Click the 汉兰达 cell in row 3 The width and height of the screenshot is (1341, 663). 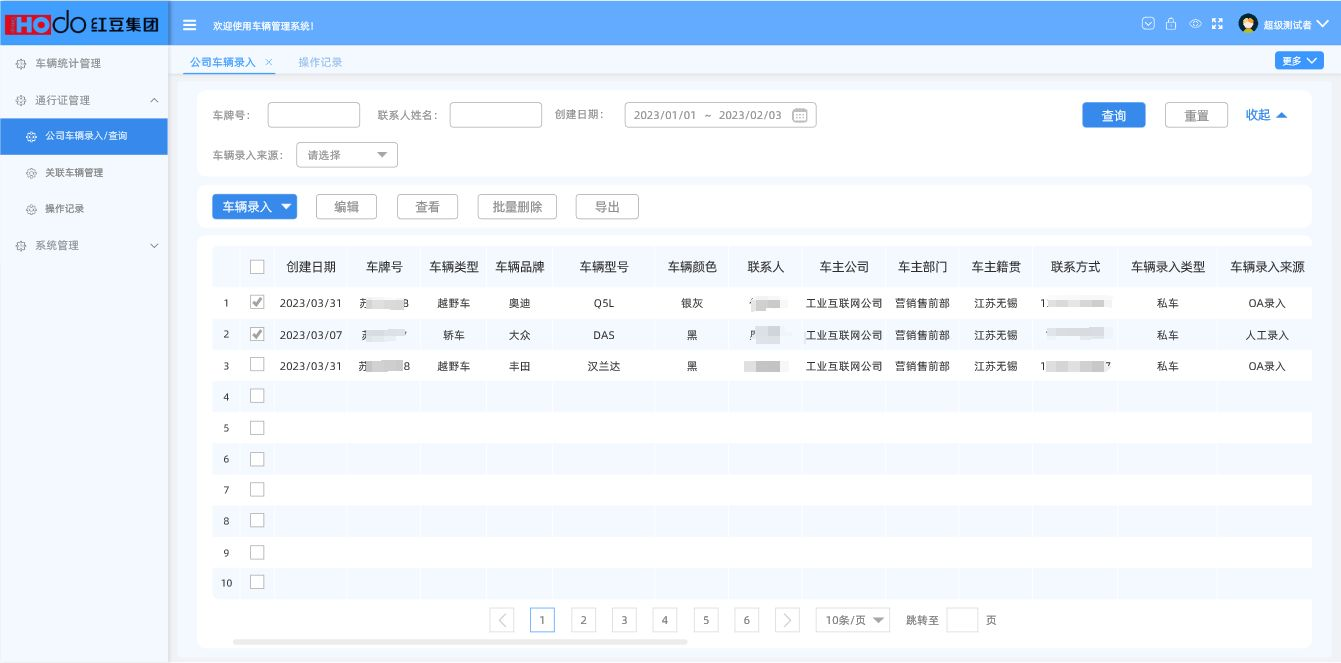pos(604,366)
